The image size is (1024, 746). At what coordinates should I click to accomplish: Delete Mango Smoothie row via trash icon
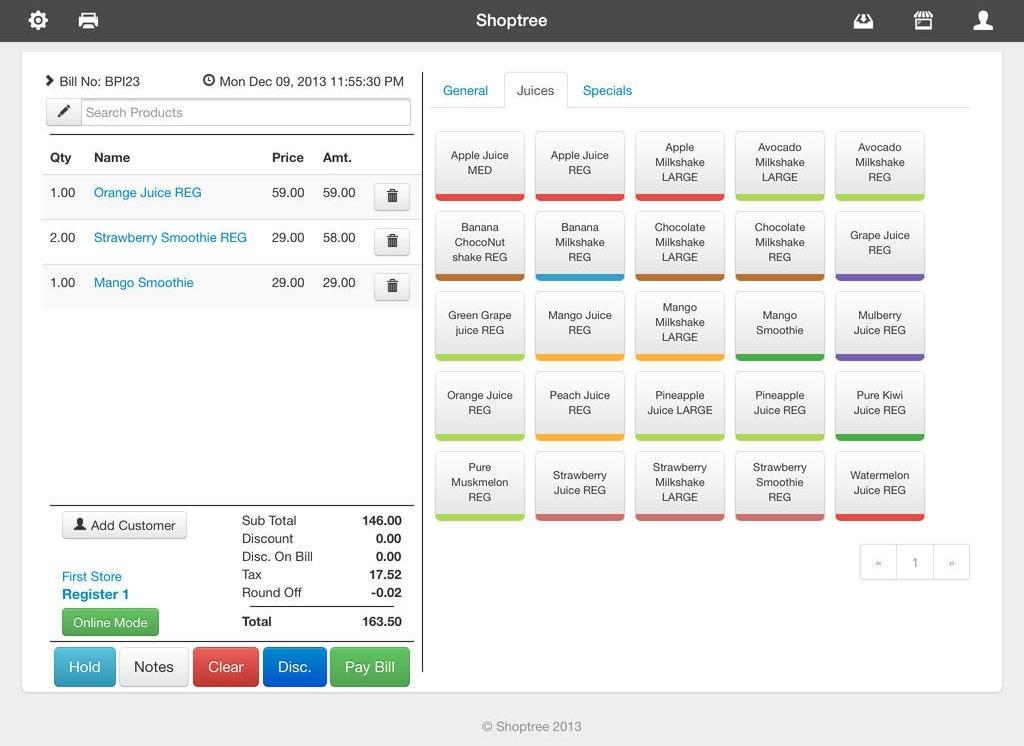(392, 286)
